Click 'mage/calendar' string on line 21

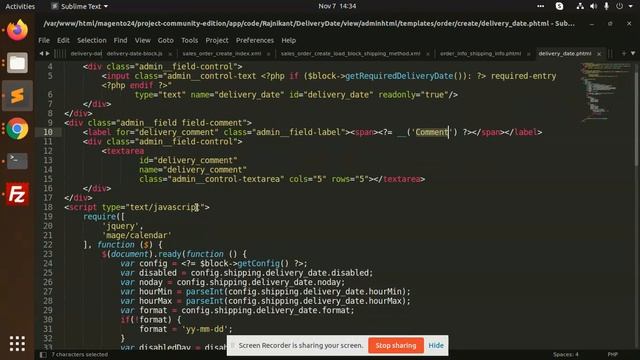[136, 236]
